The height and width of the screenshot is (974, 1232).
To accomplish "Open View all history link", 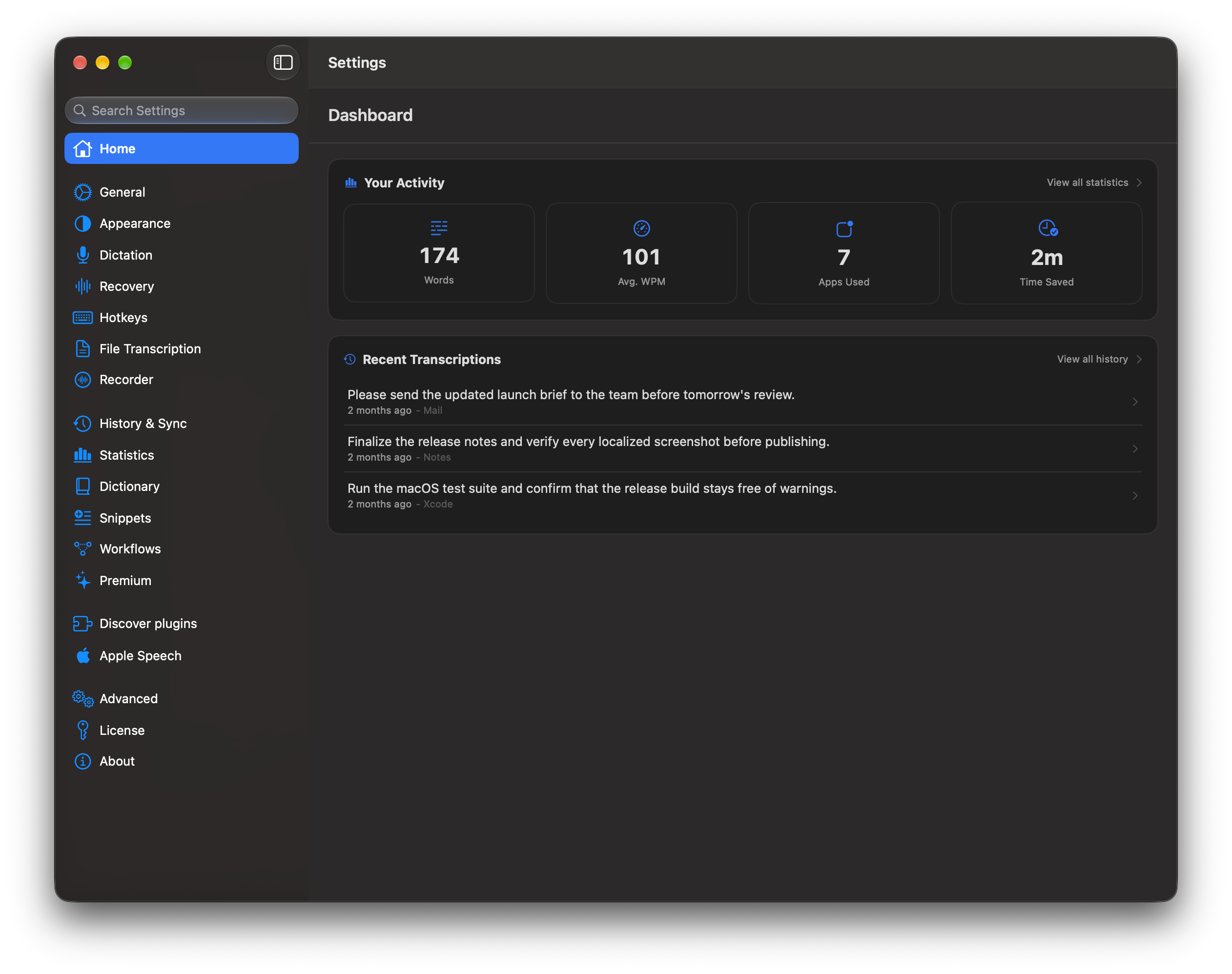I will pos(1092,359).
